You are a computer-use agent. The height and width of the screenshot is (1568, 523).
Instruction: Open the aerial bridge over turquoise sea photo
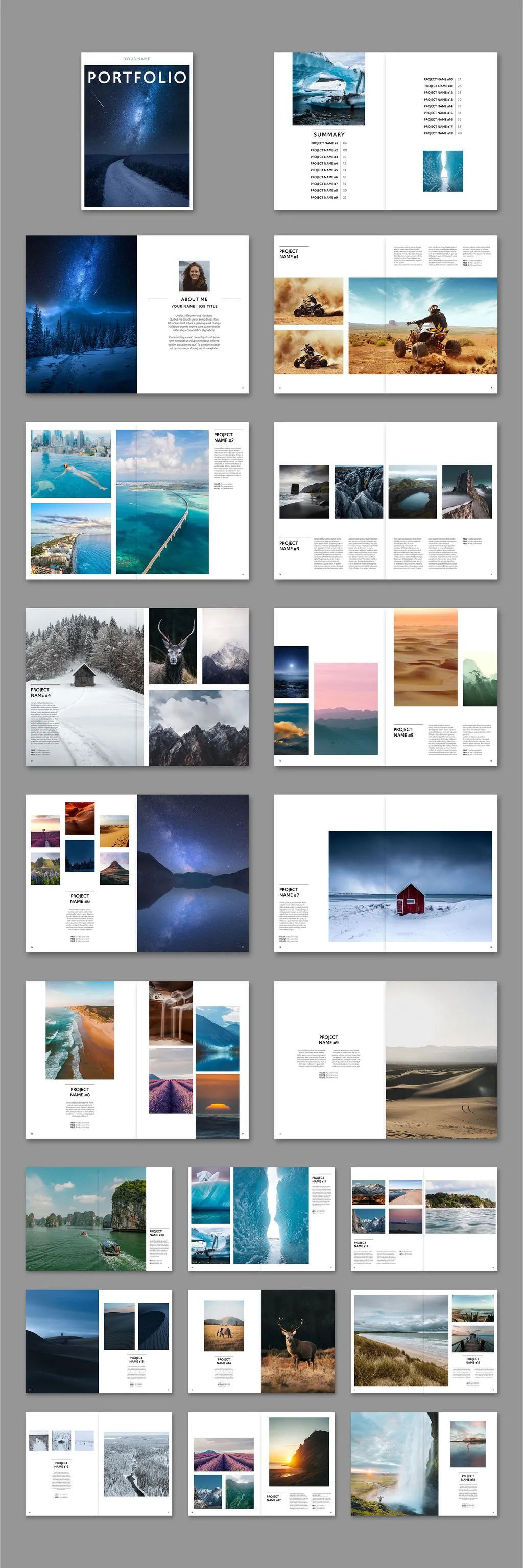162,502
